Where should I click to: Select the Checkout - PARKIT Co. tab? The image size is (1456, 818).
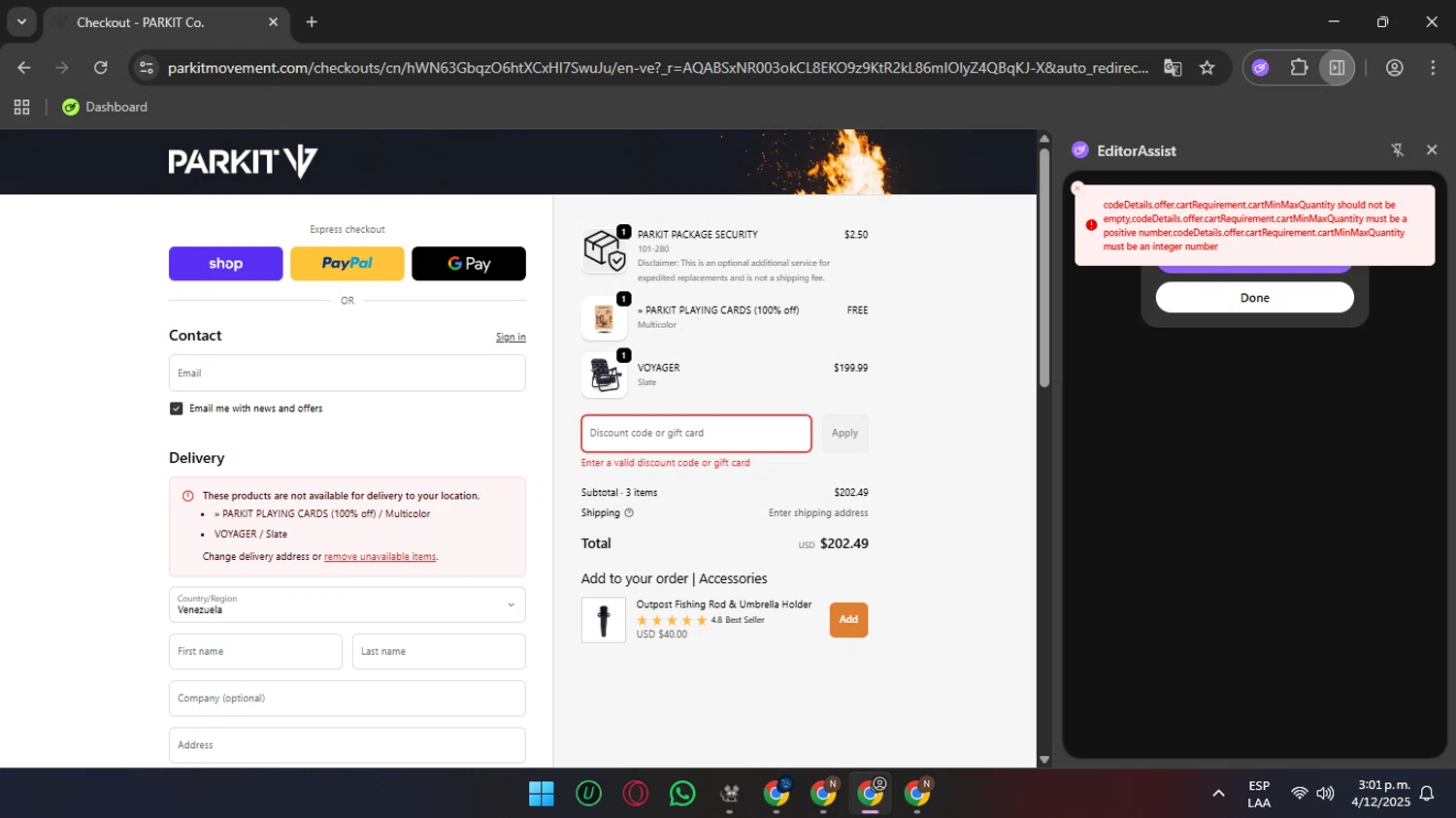(167, 21)
